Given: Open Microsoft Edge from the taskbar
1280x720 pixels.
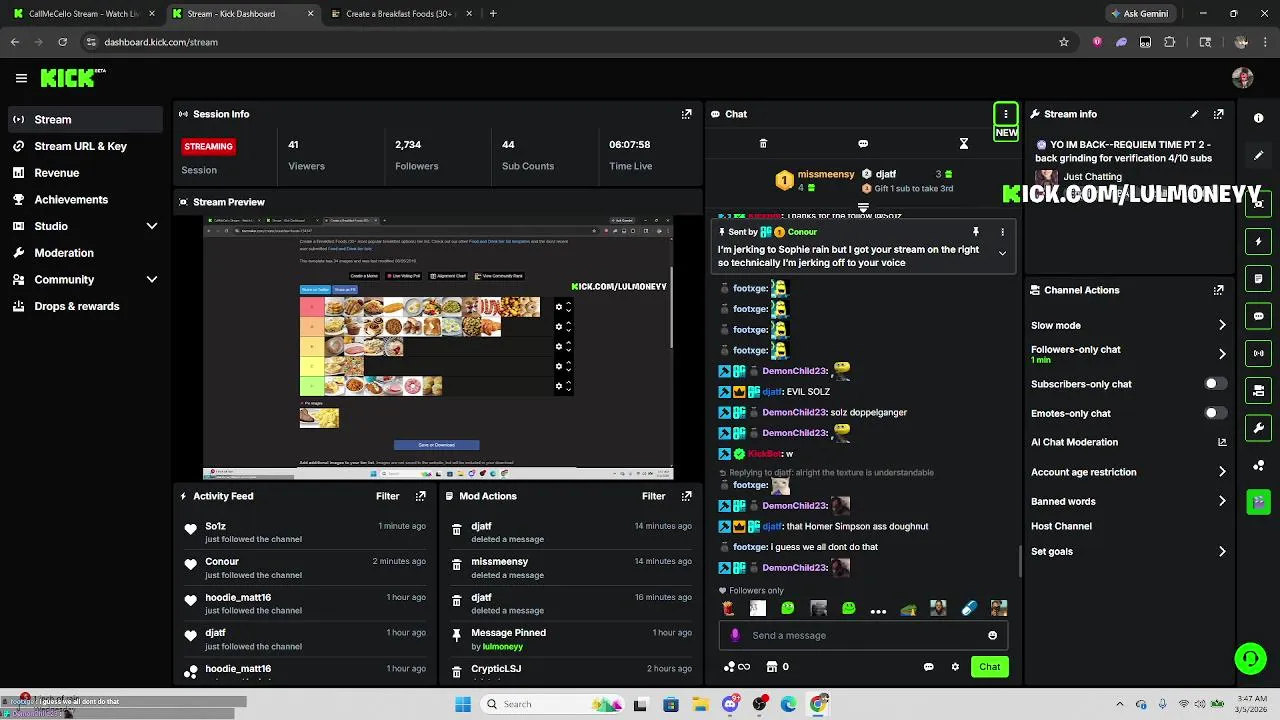Looking at the screenshot, I should tap(789, 704).
